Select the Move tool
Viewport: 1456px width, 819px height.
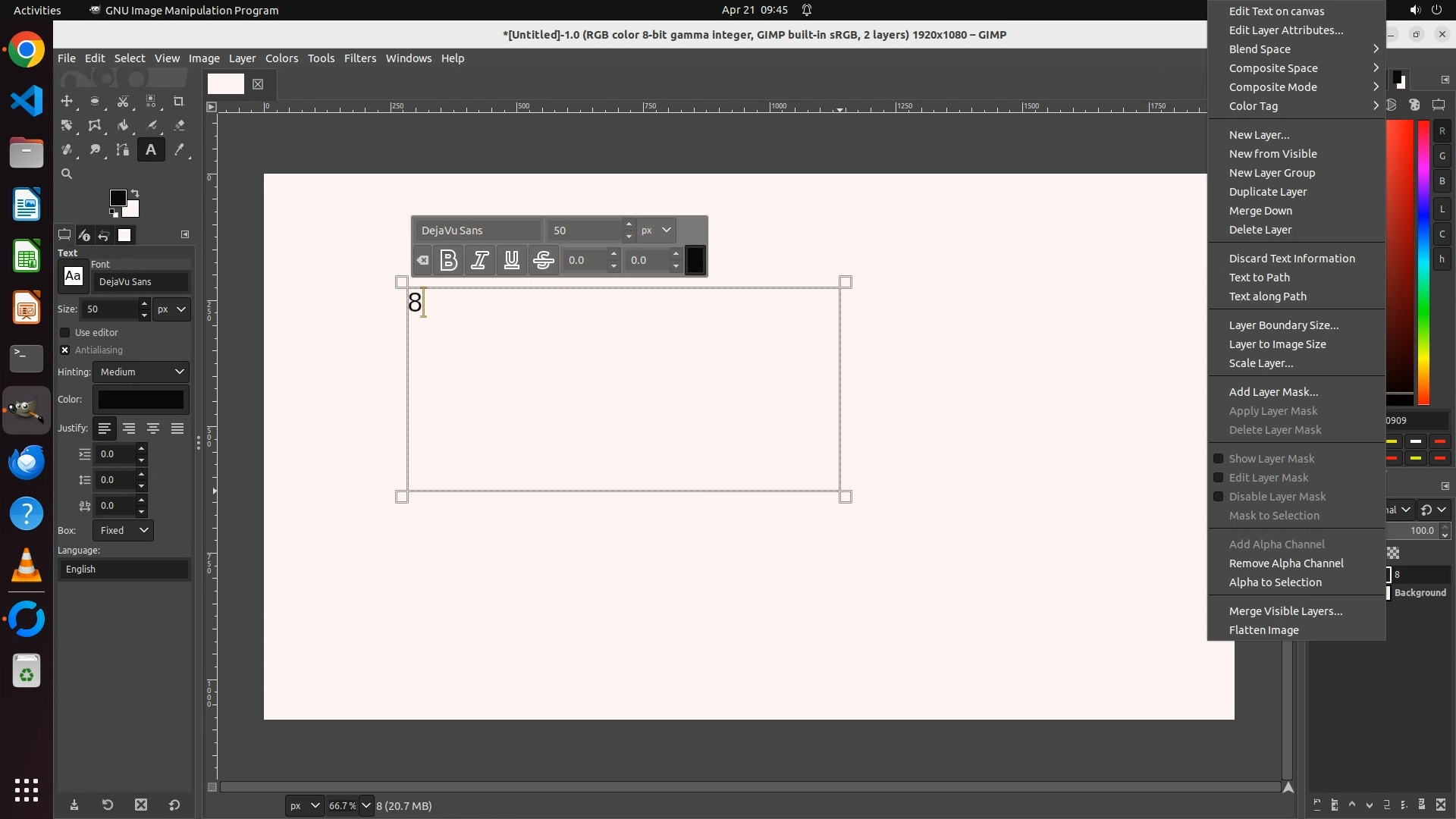point(67,101)
